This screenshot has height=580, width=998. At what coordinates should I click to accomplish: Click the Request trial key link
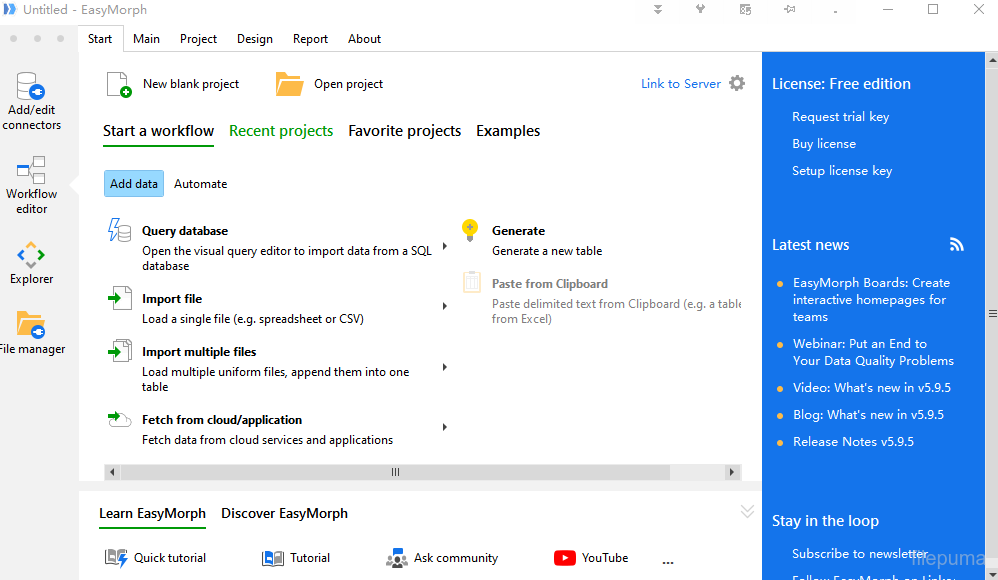[x=840, y=117]
